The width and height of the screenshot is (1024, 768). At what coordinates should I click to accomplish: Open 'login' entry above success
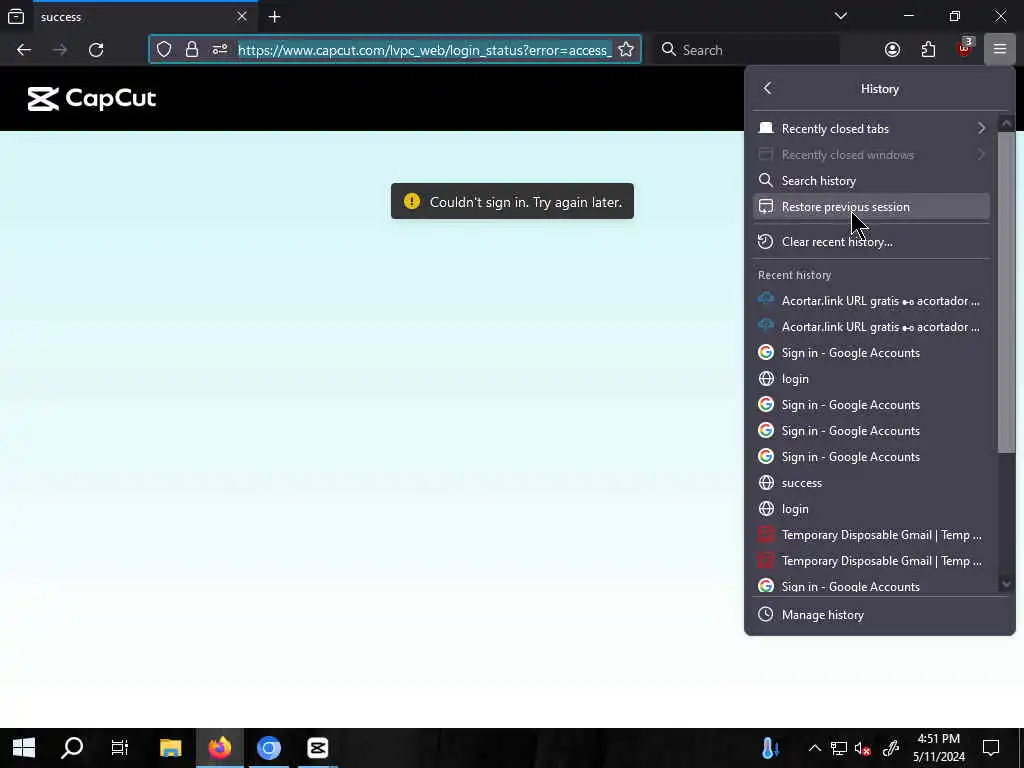871,379
